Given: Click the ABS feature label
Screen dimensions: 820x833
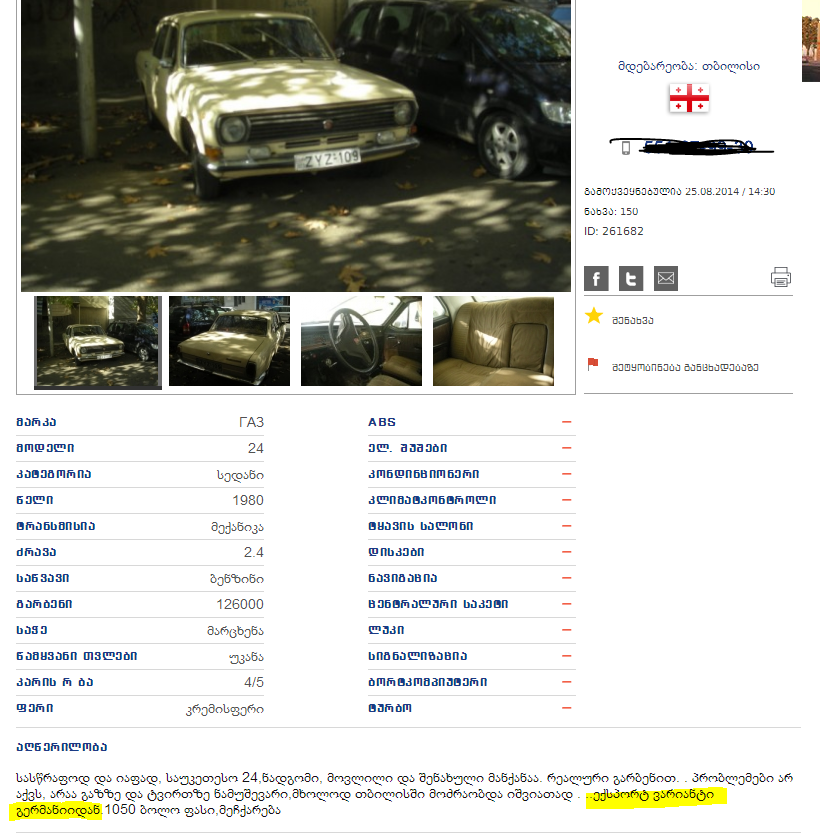Looking at the screenshot, I should click(382, 422).
